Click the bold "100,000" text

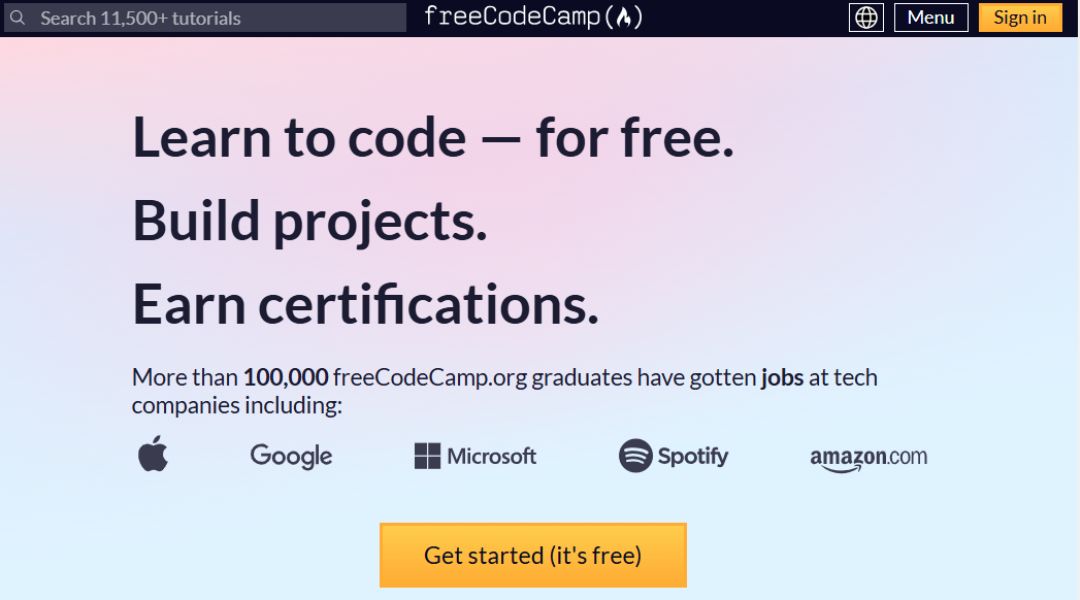click(x=285, y=377)
